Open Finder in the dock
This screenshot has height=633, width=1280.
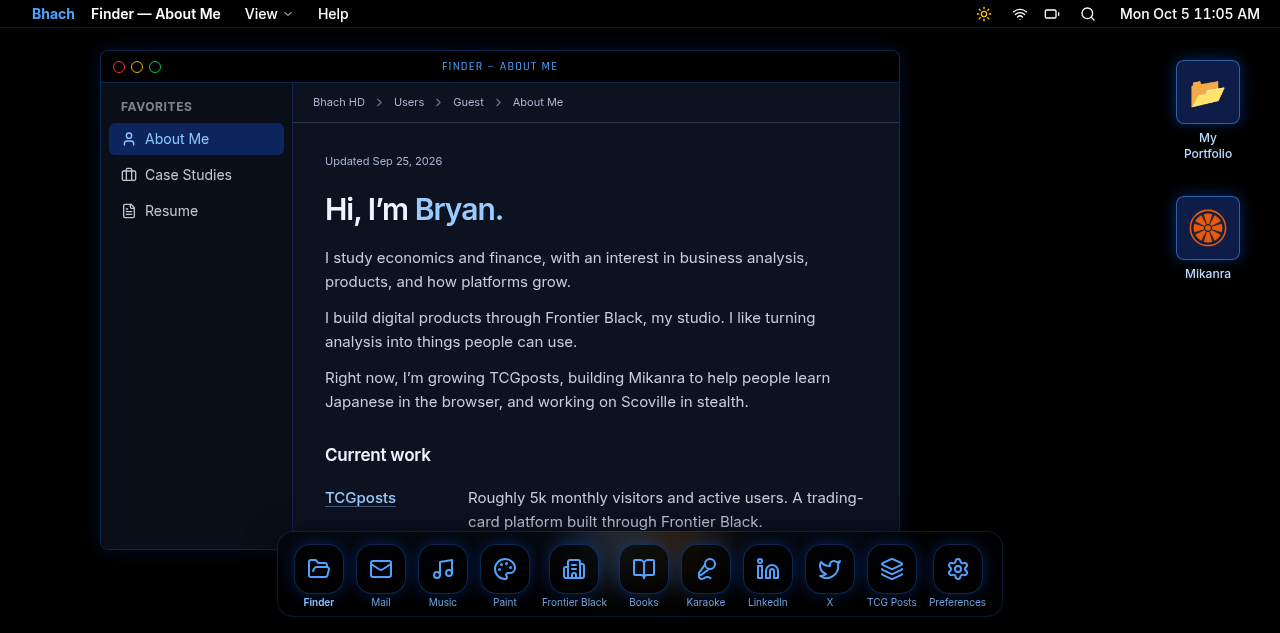(x=319, y=569)
